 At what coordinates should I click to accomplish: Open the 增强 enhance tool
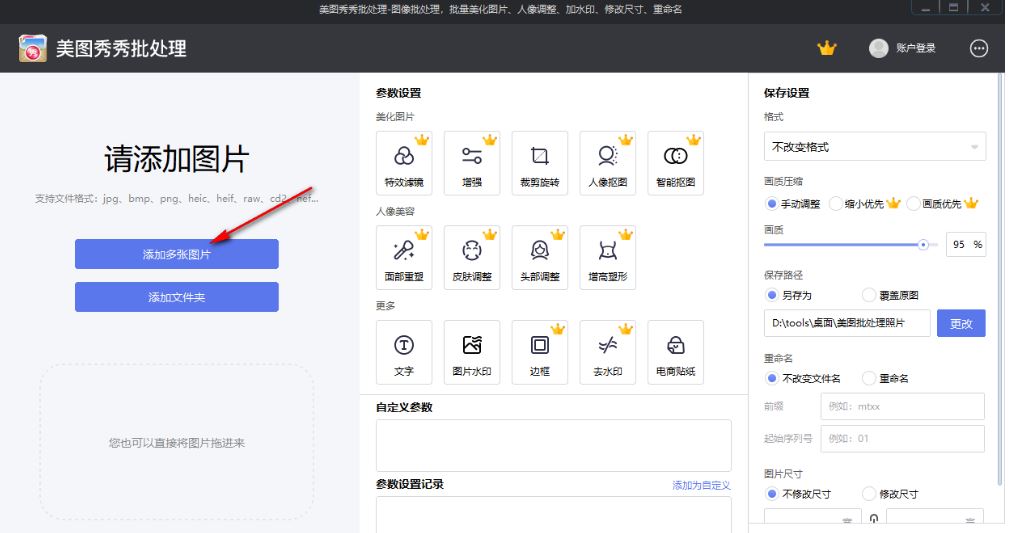(472, 163)
